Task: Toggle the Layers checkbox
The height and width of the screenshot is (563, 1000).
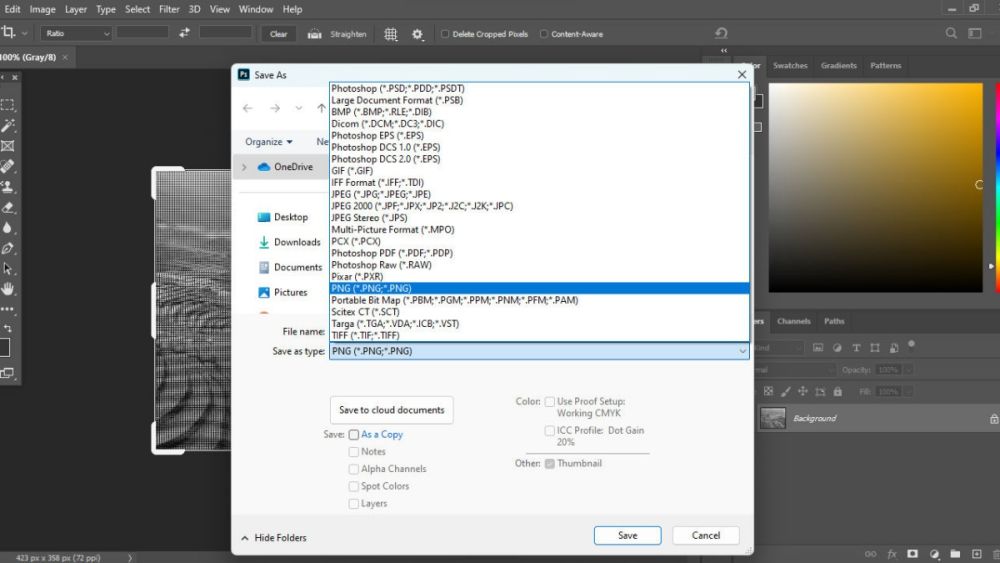Action: [x=354, y=503]
